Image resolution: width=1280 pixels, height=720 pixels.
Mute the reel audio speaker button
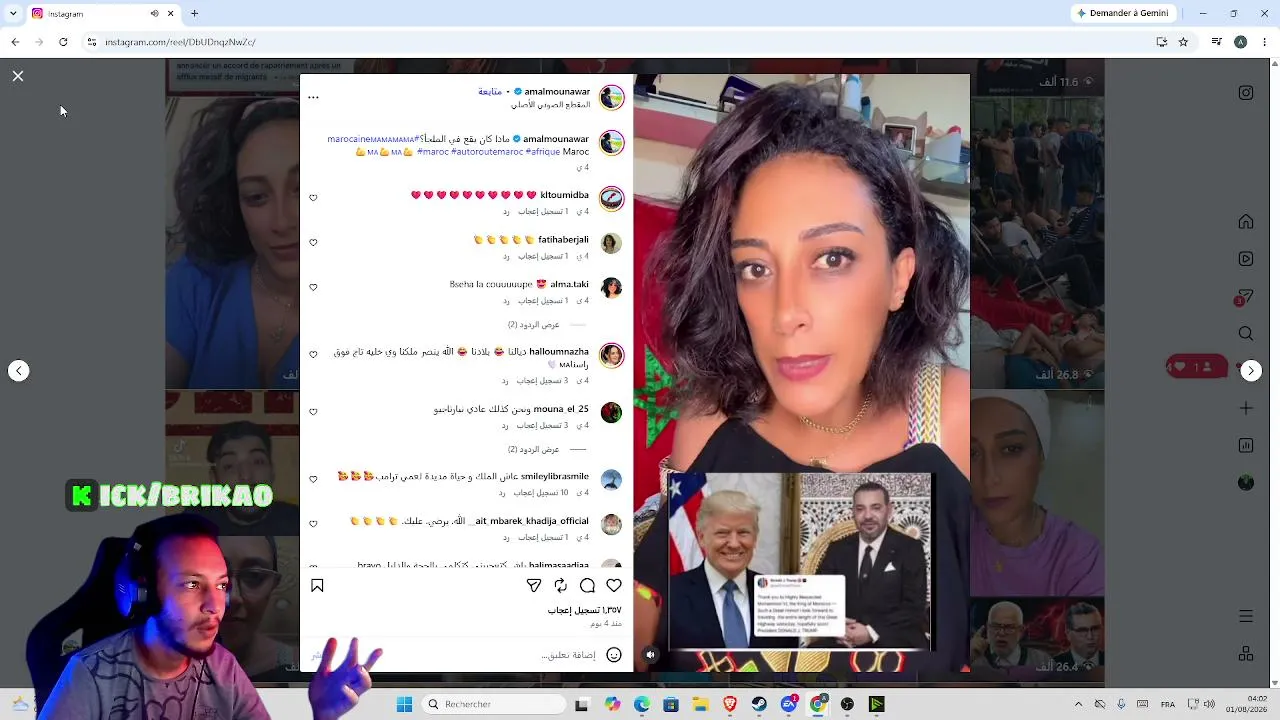650,655
